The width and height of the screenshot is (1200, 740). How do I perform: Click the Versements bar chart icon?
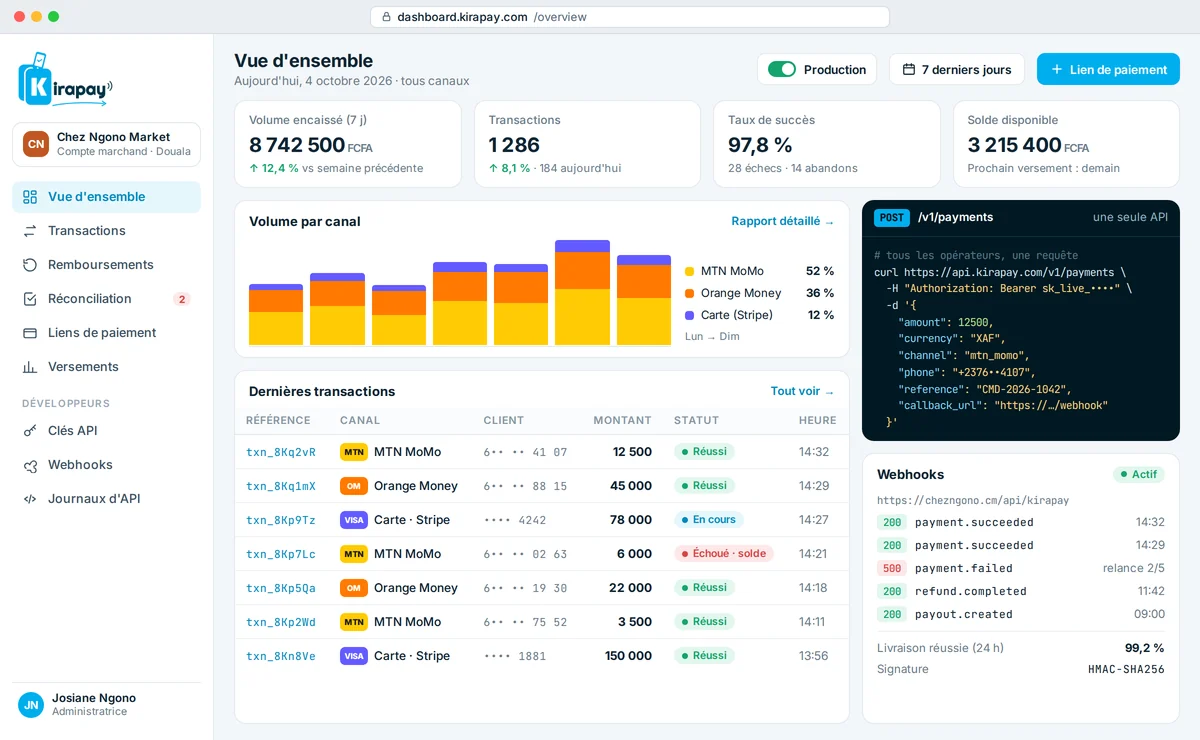[30, 367]
